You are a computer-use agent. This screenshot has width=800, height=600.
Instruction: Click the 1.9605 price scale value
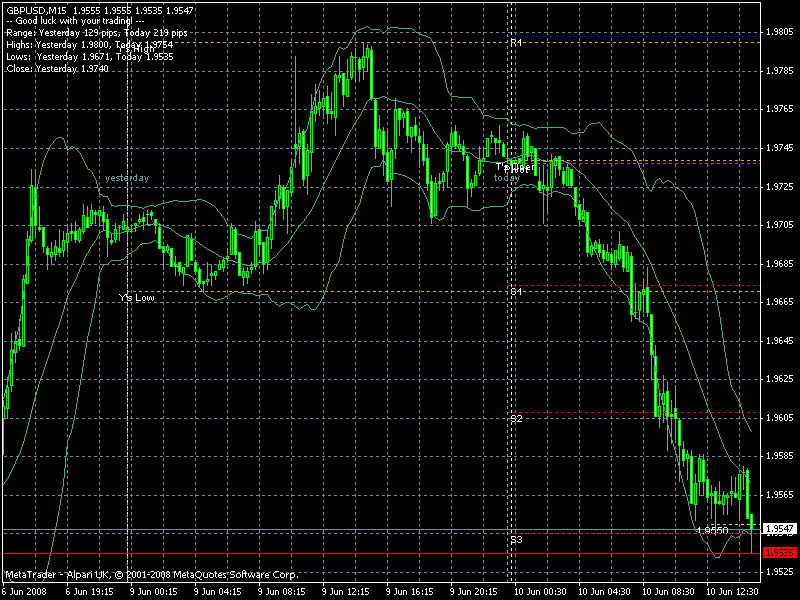[780, 418]
